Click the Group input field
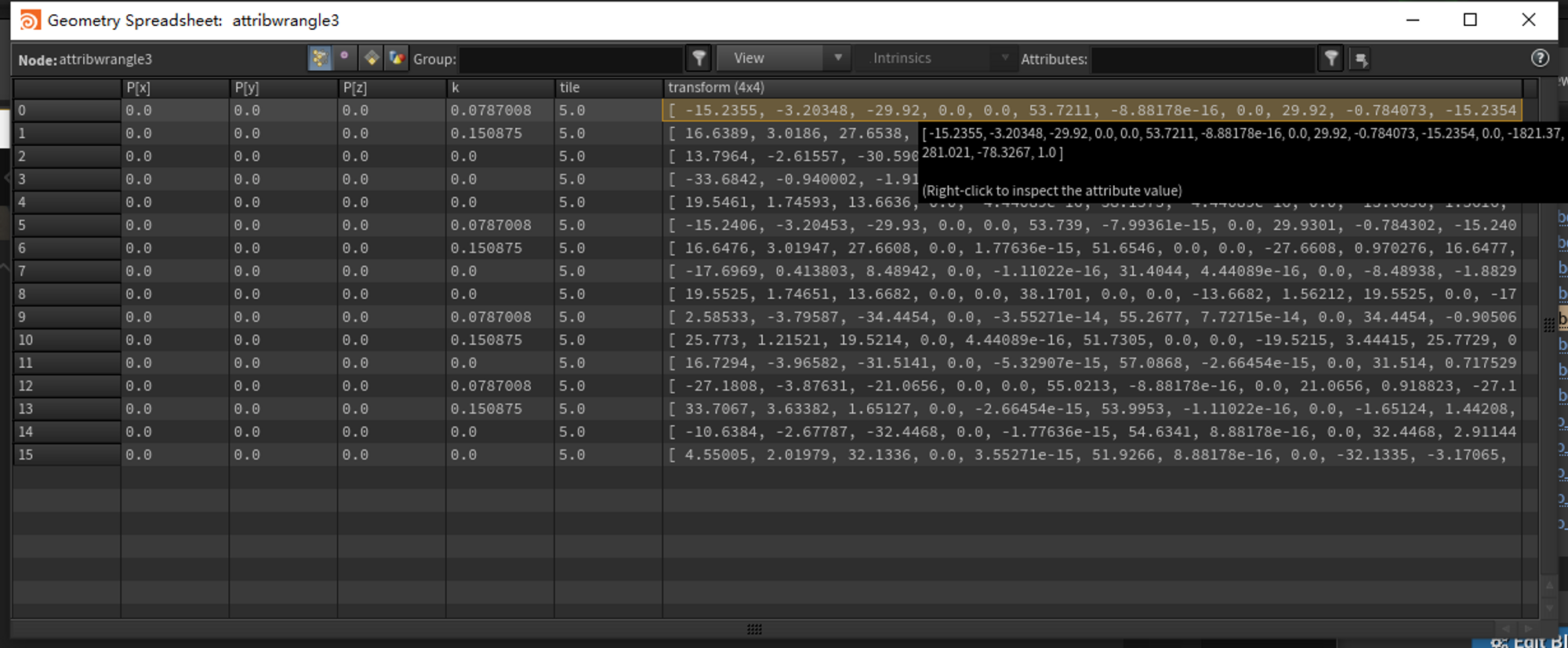1568x648 pixels. tap(571, 60)
